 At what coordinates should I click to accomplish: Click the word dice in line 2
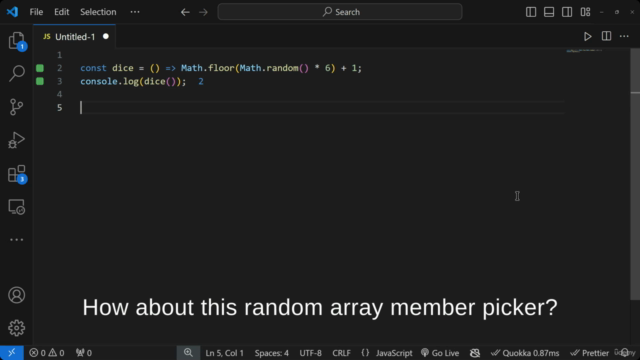[123, 68]
